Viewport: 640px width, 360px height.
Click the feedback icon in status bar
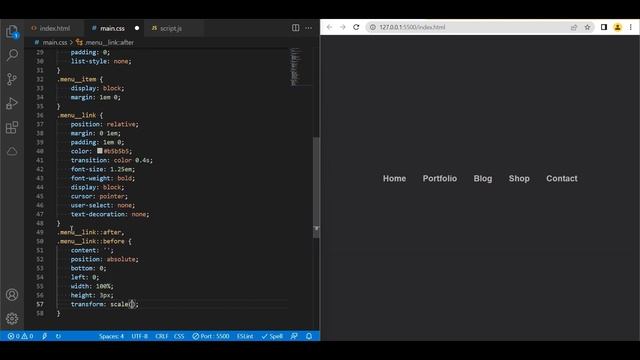[294, 336]
